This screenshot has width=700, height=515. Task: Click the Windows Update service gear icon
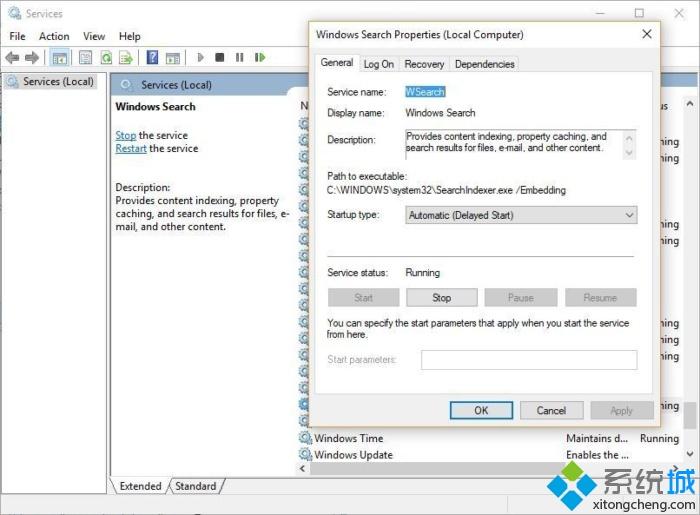pyautogui.click(x=305, y=454)
